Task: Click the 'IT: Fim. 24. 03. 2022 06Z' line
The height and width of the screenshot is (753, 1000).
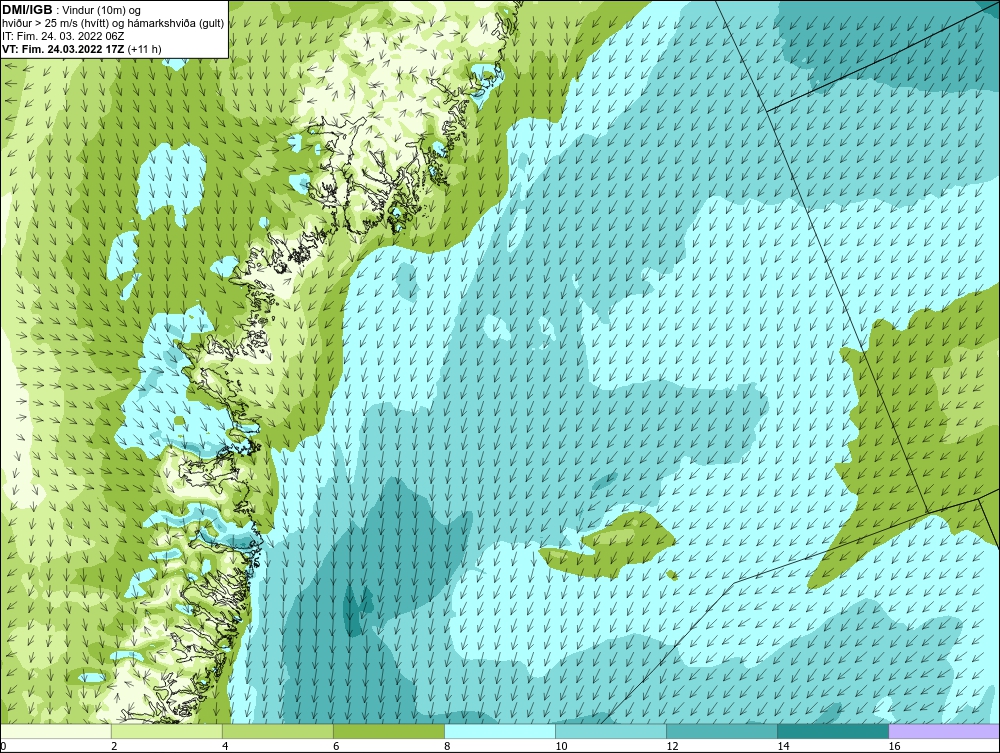Action: coord(62,36)
